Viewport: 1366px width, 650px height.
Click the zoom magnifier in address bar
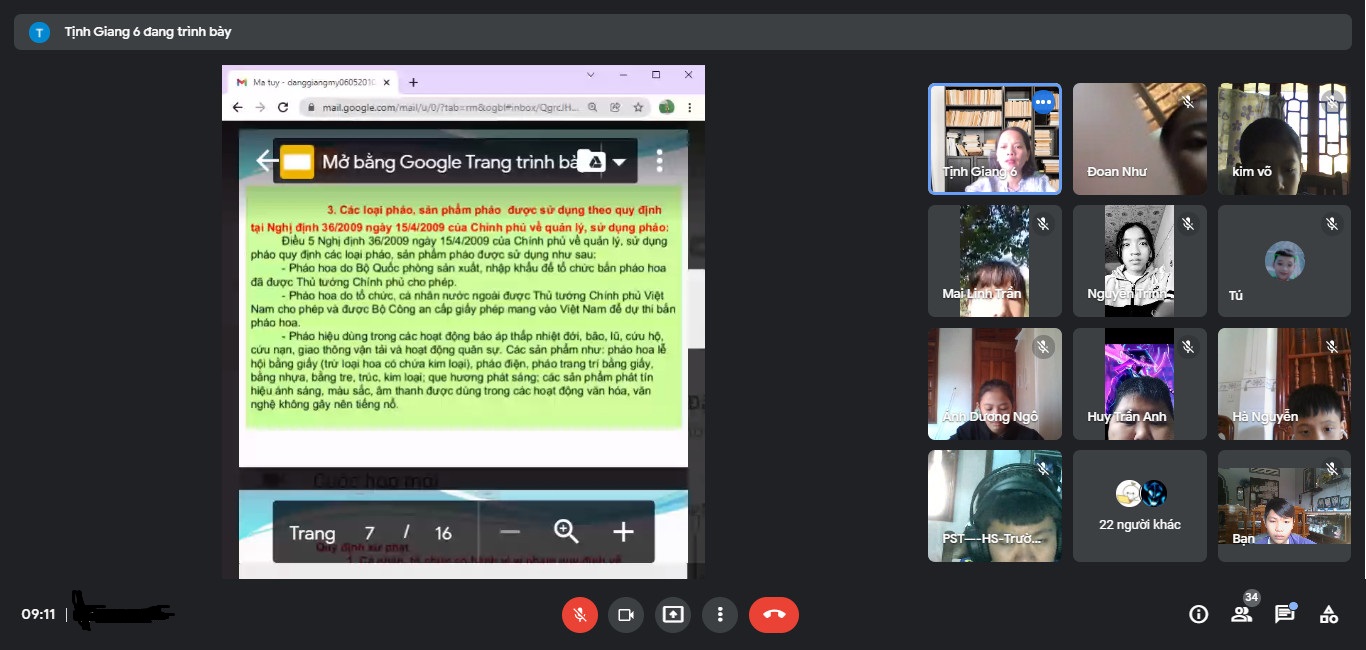tap(592, 107)
